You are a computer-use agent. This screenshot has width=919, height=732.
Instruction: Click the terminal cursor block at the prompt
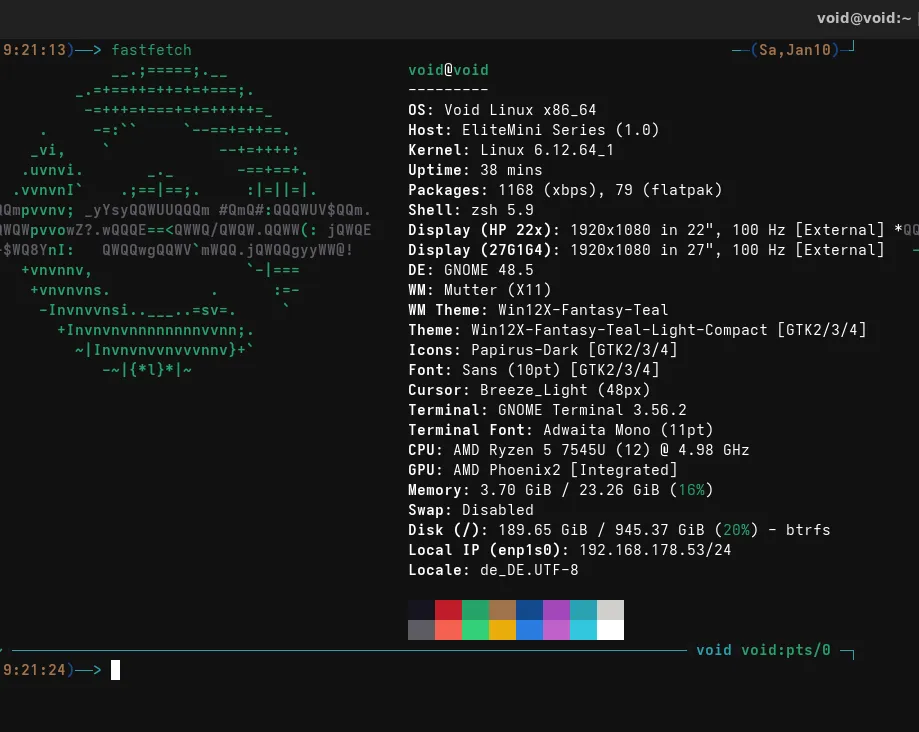click(115, 670)
